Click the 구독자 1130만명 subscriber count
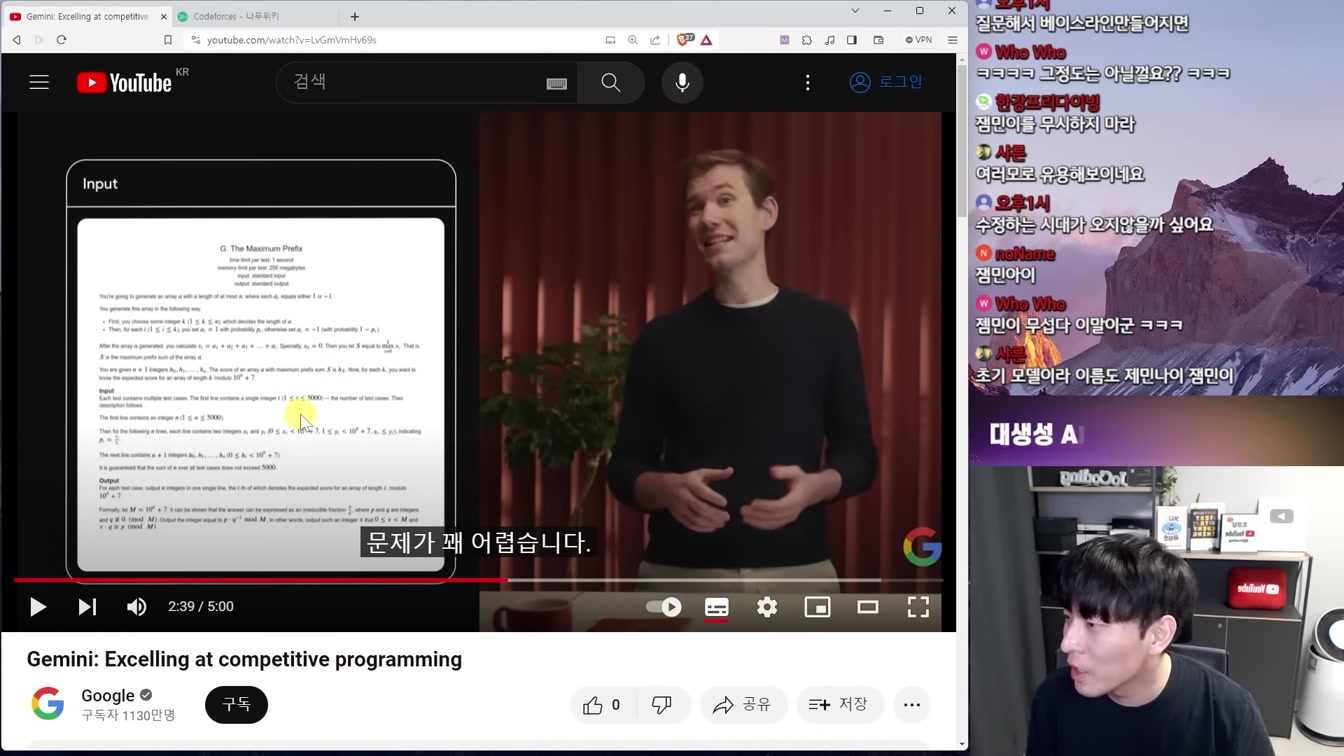 pyautogui.click(x=128, y=715)
